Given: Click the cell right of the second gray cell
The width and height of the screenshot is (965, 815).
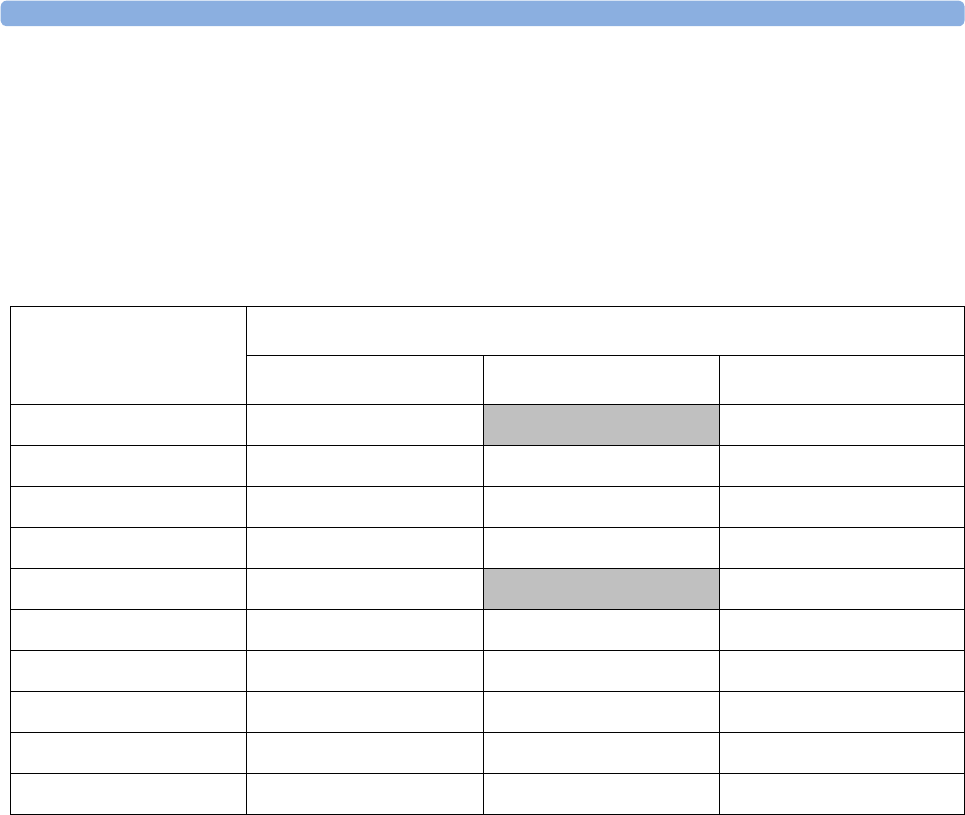Looking at the screenshot, I should pos(842,589).
